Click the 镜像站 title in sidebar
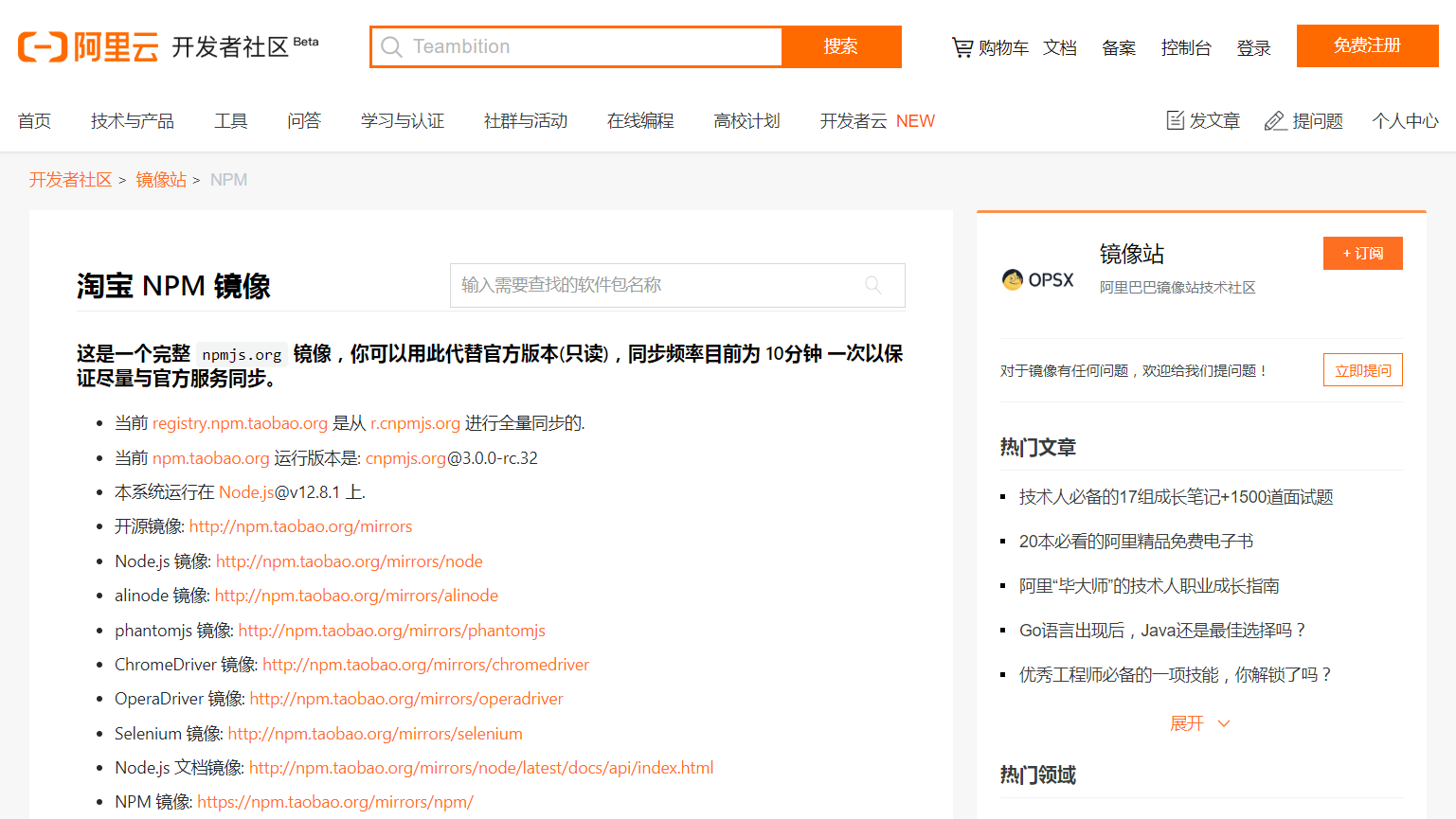Image resolution: width=1456 pixels, height=819 pixels. (1131, 254)
